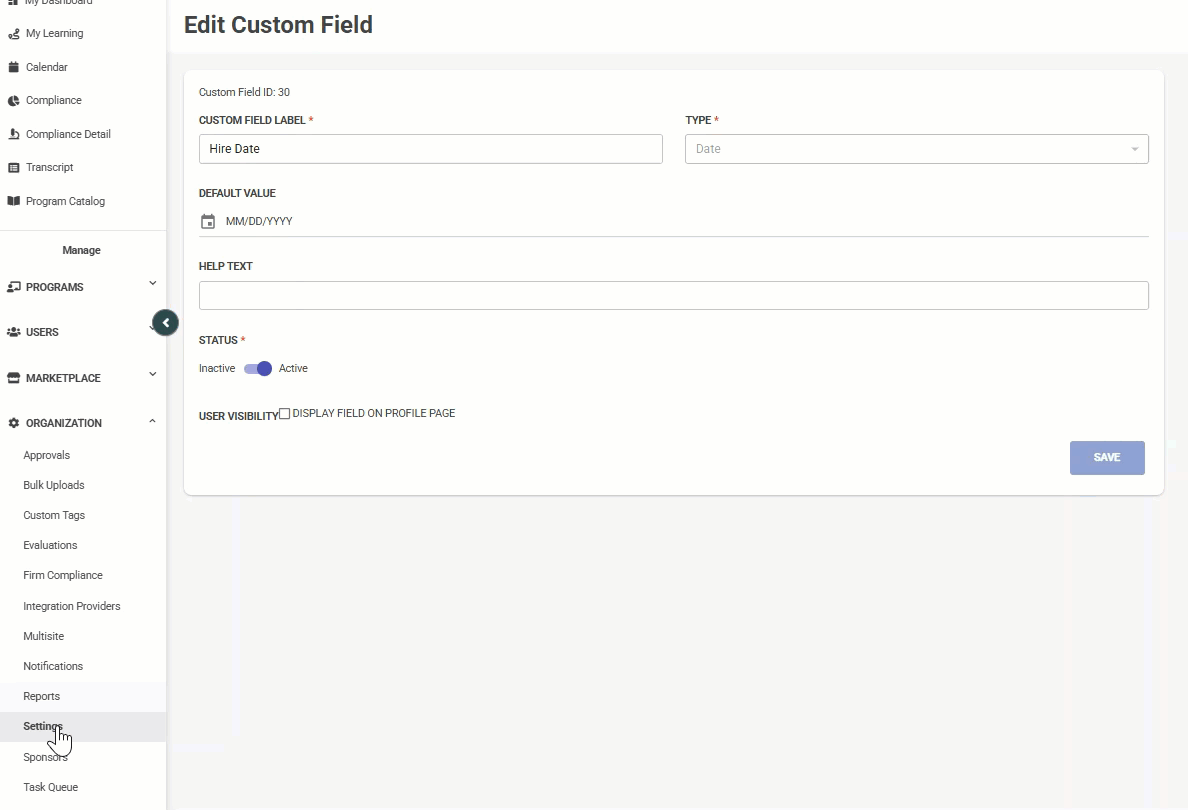Viewport: 1188px width, 810px height.
Task: Click the Custom Field Label input
Action: point(430,149)
